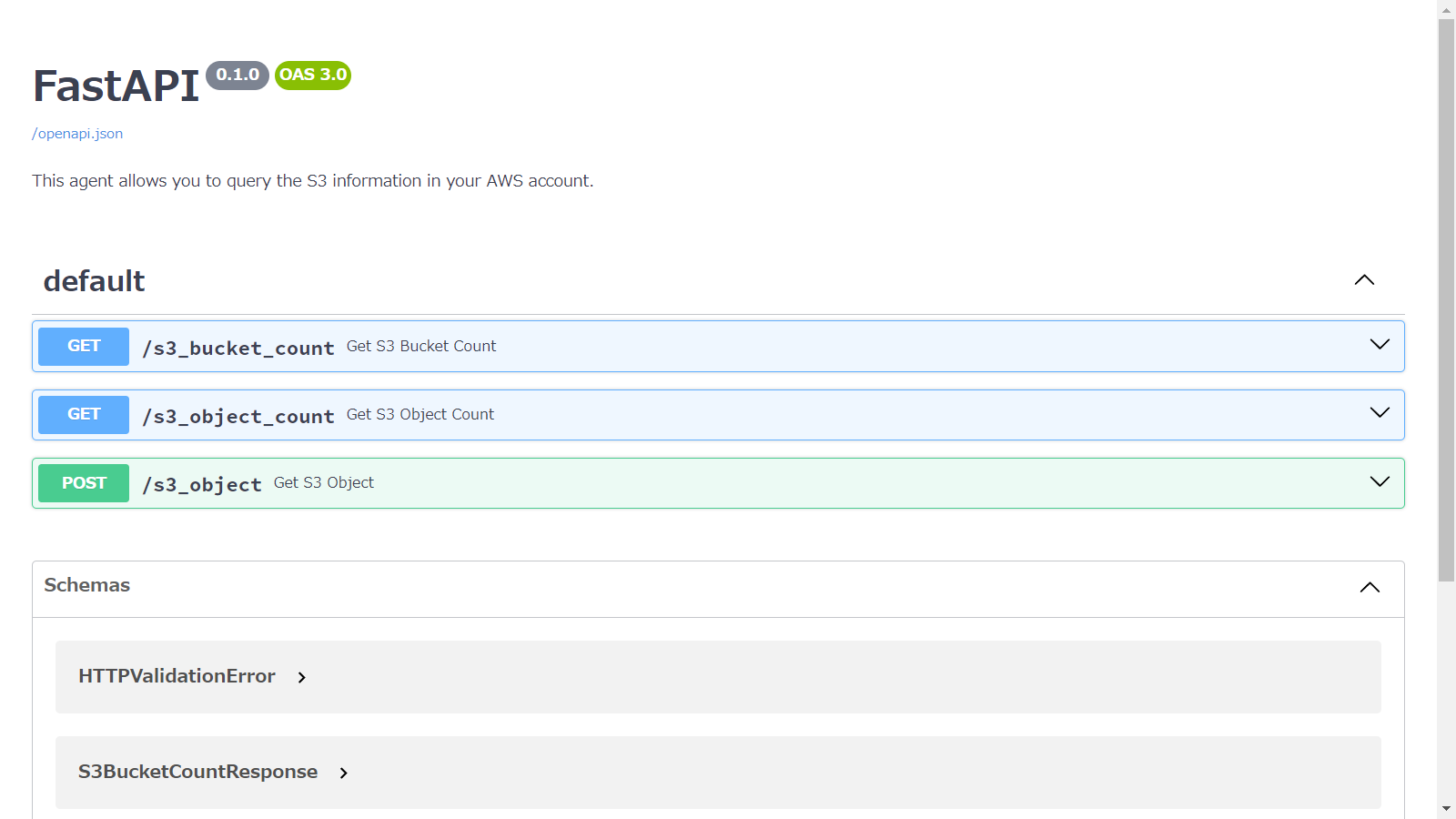The width and height of the screenshot is (1456, 819).
Task: Expand the /s3_bucket_count endpoint arrow
Action: click(x=1380, y=345)
